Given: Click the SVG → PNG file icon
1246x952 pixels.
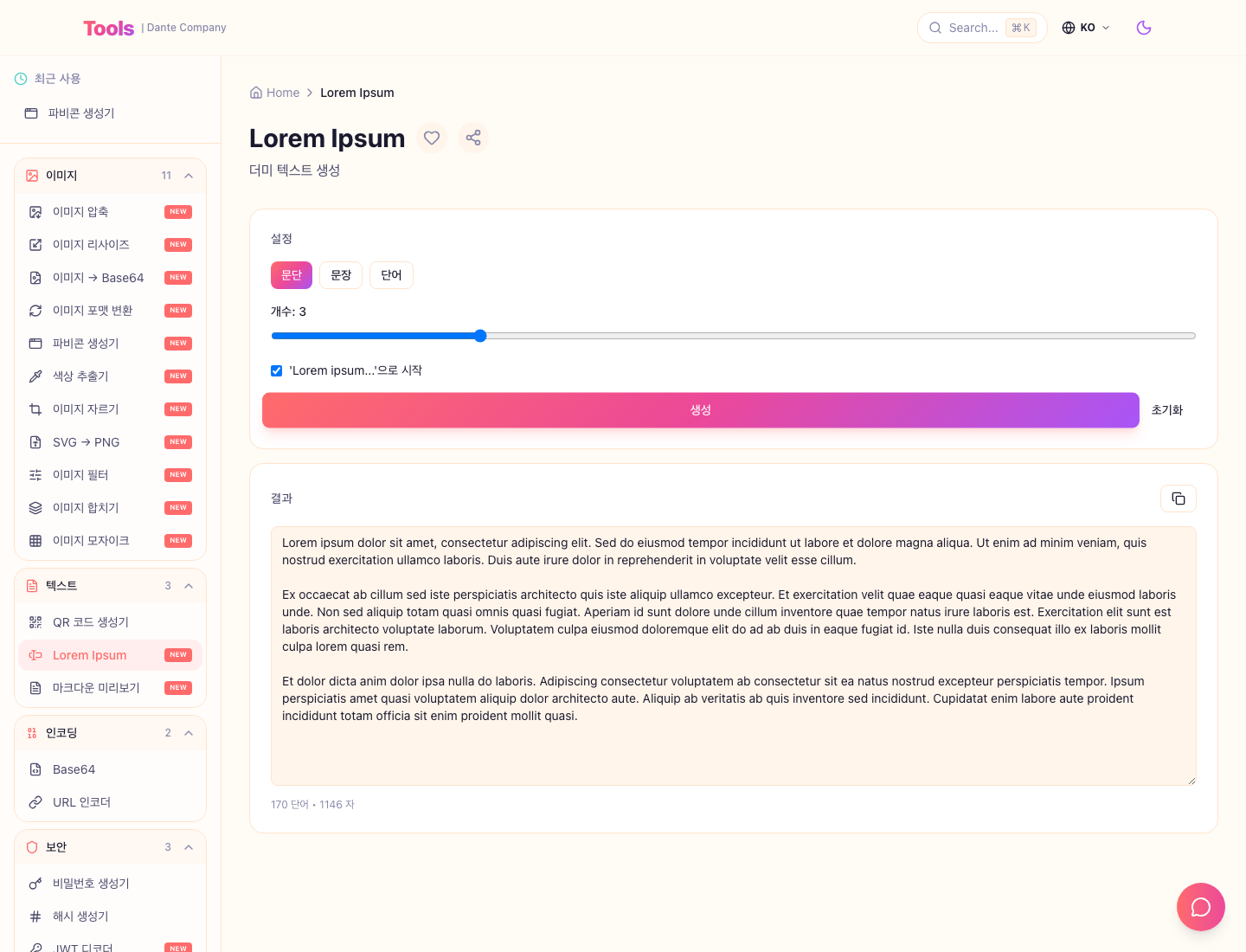Looking at the screenshot, I should 35,442.
